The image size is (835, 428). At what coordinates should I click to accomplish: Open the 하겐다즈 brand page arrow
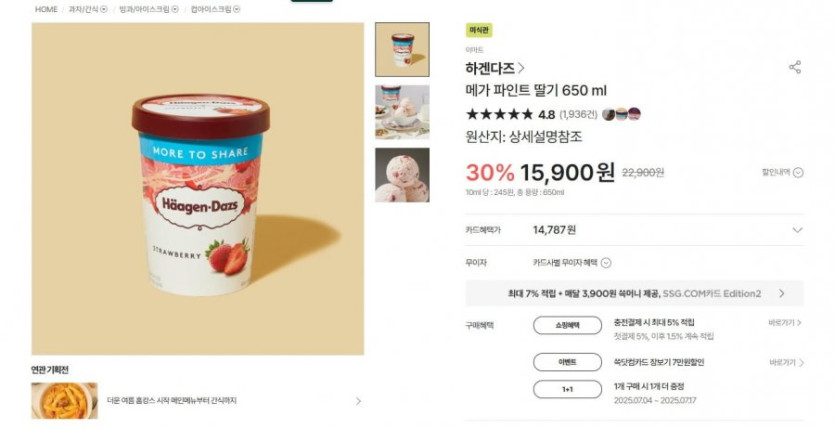pos(521,68)
